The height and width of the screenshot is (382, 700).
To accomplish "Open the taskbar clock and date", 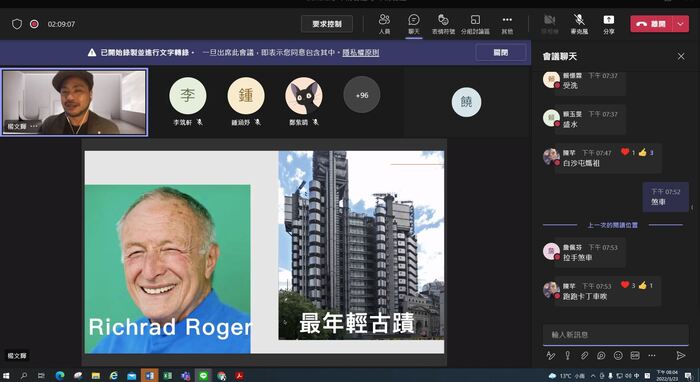I will pos(666,375).
